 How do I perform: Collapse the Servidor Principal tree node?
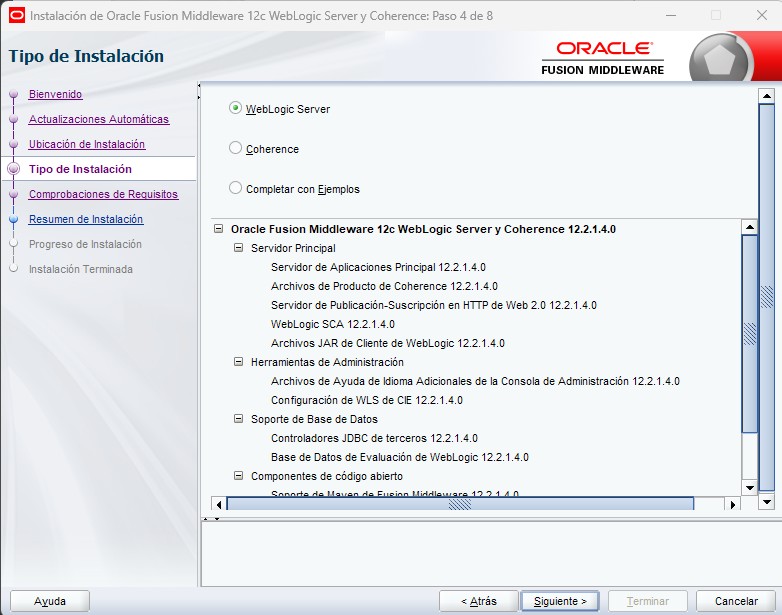pyautogui.click(x=238, y=248)
